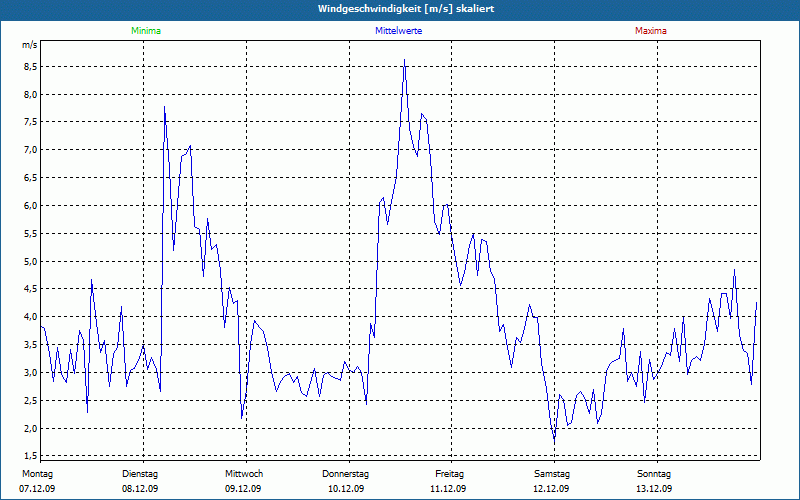Click the 09.12.09 date label

click(x=243, y=489)
